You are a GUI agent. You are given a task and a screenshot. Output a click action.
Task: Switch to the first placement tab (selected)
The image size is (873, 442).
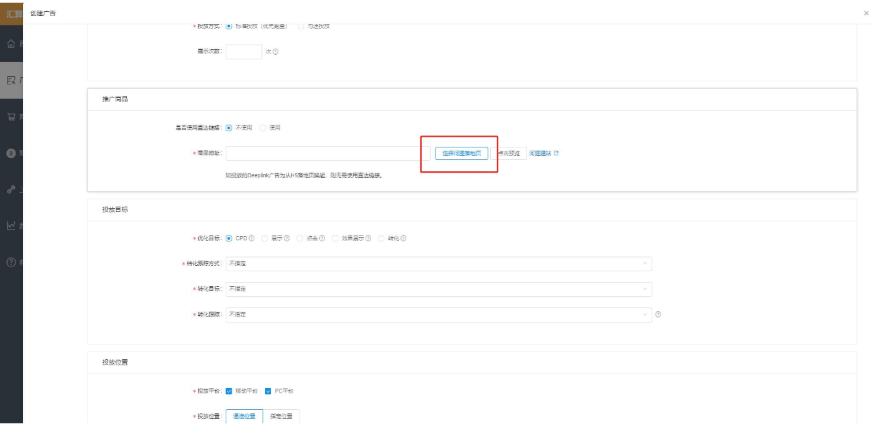(244, 416)
